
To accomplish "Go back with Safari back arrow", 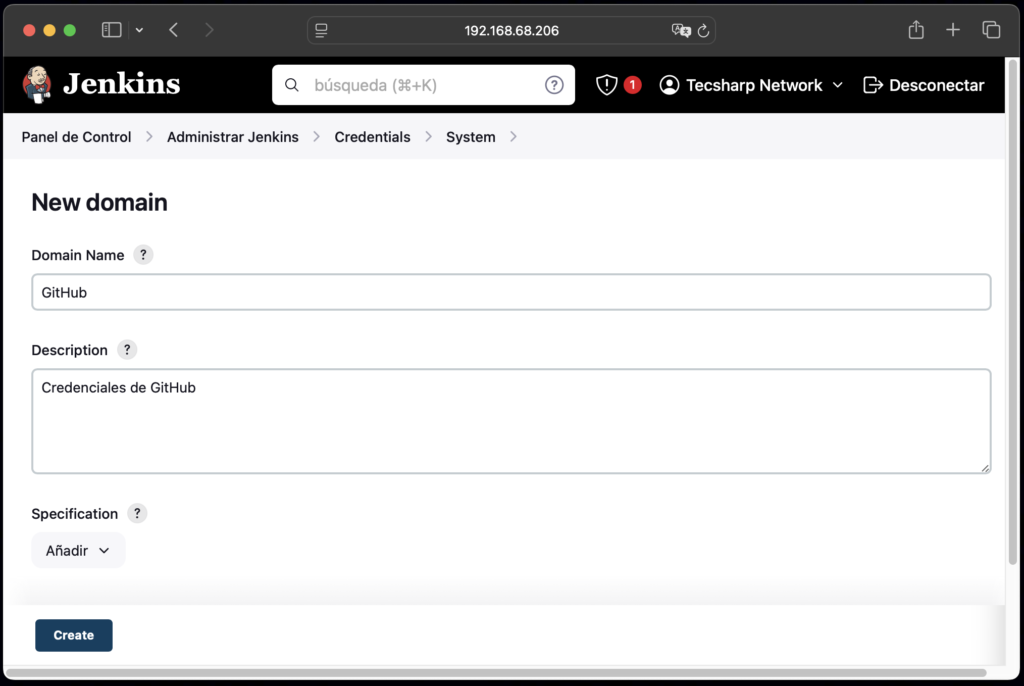I will click(174, 30).
